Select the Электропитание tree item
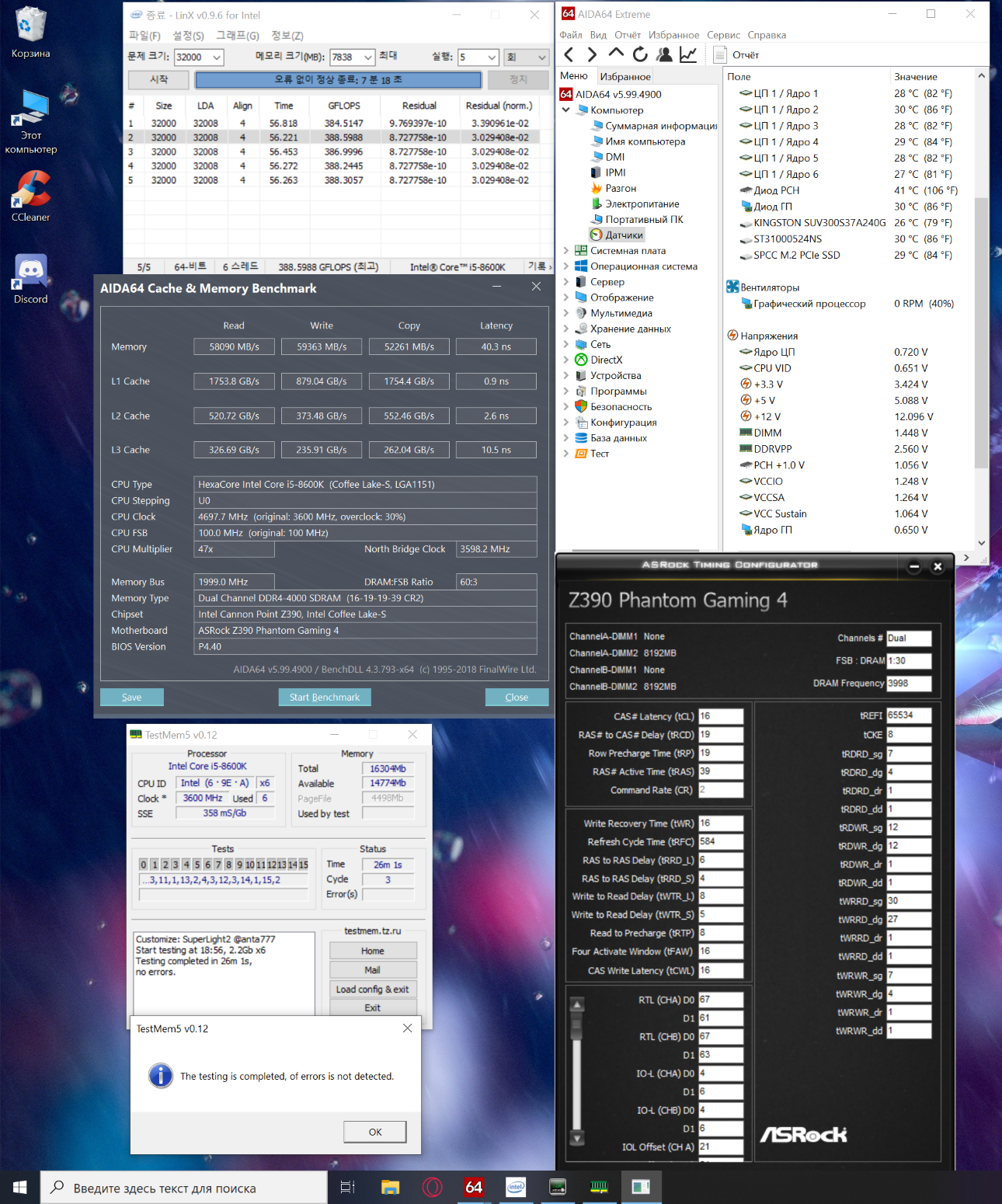1002x1204 pixels. click(x=635, y=204)
